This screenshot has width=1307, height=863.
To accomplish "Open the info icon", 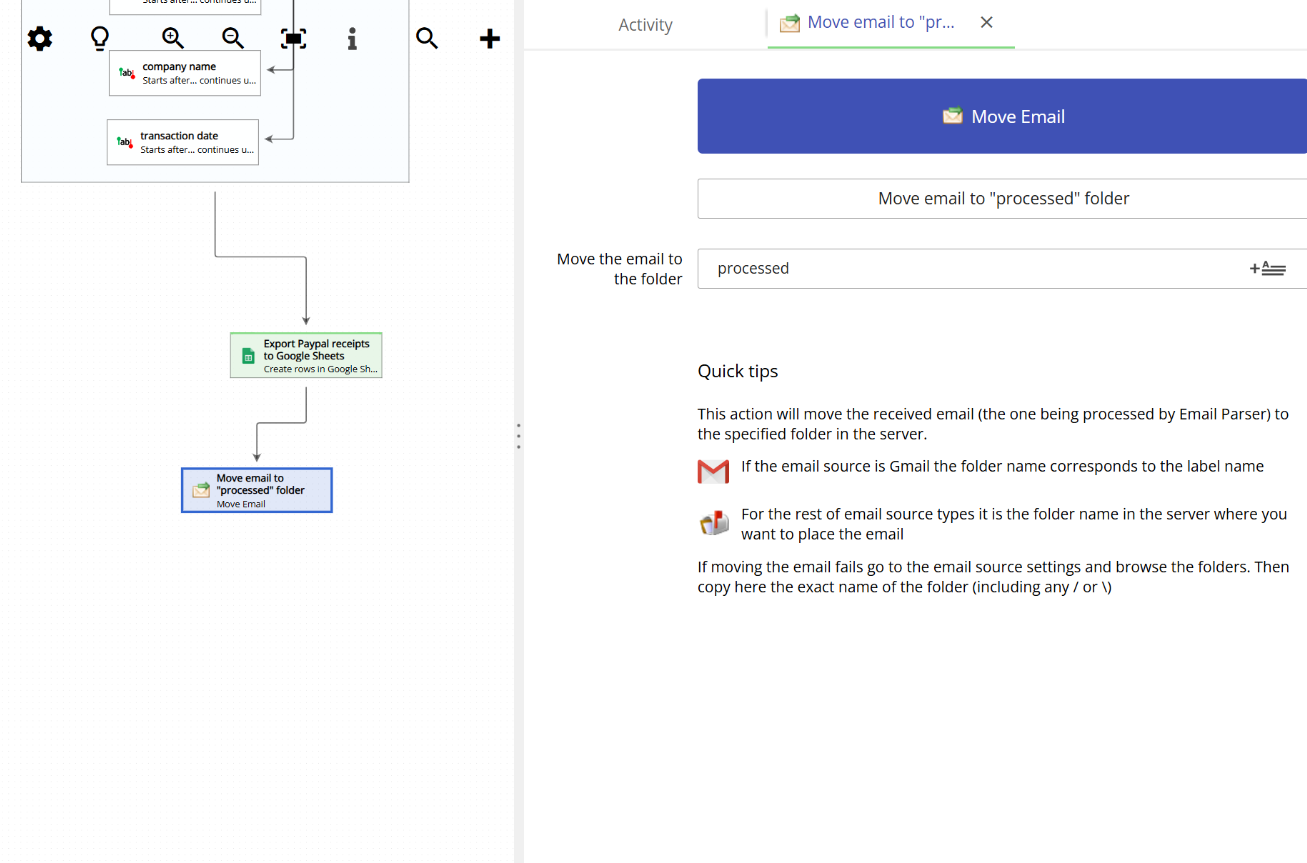I will click(x=352, y=38).
